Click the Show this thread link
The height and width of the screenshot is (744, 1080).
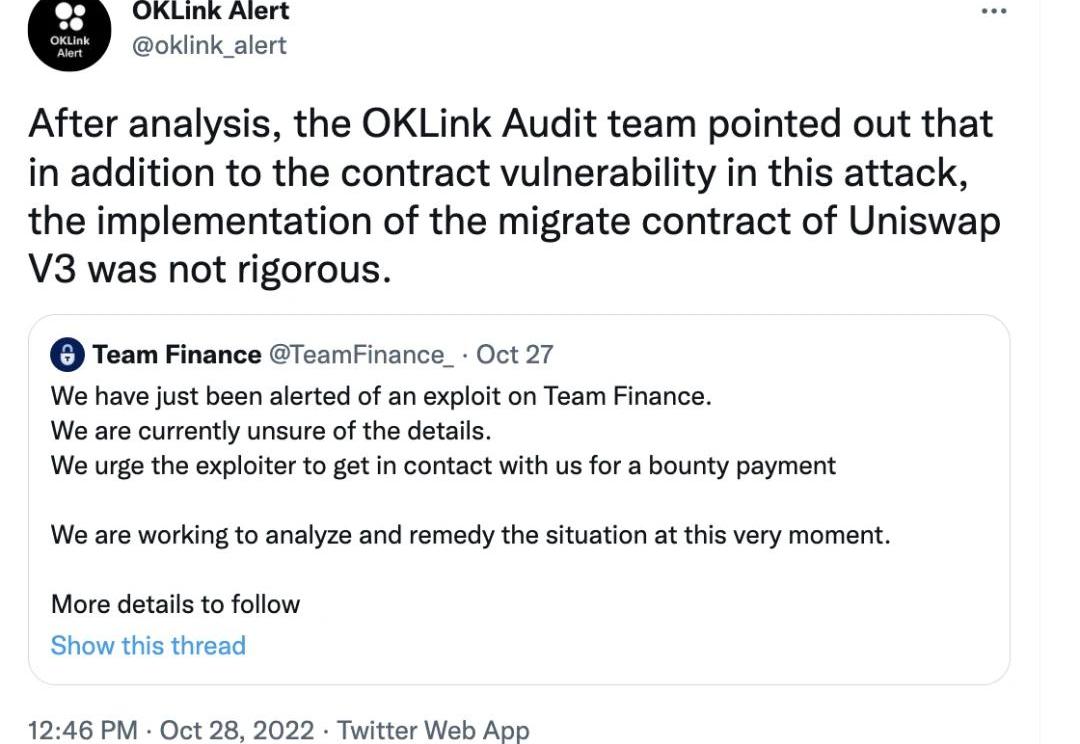[148, 646]
